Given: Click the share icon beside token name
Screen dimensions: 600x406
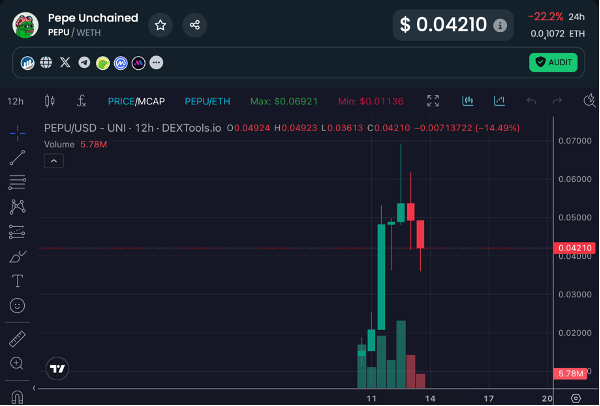Looking at the screenshot, I should pos(195,25).
